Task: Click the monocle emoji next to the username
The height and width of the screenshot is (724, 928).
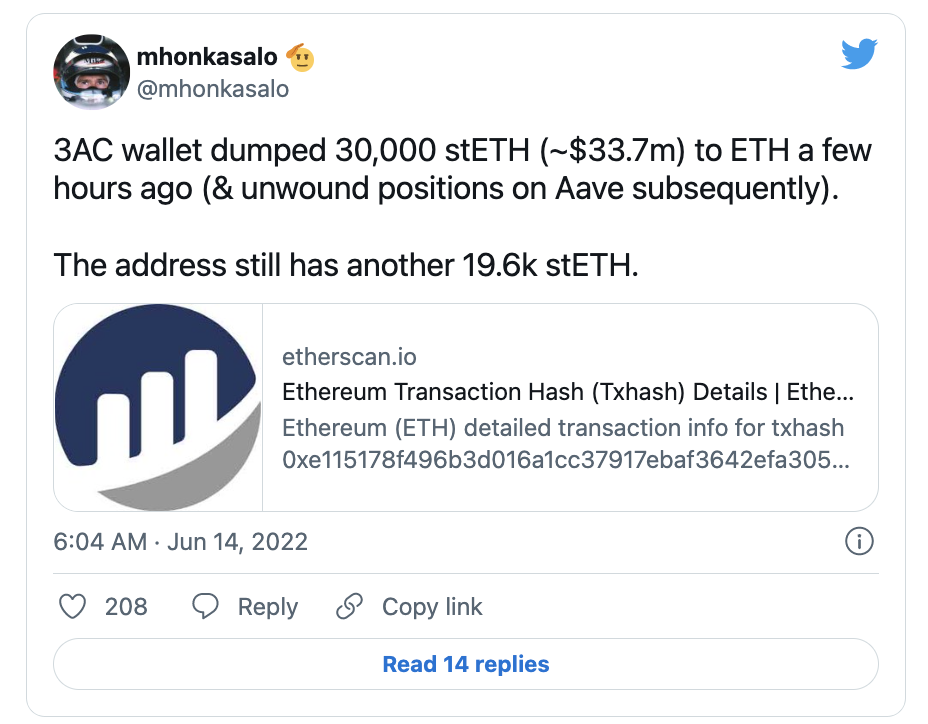Action: click(302, 57)
